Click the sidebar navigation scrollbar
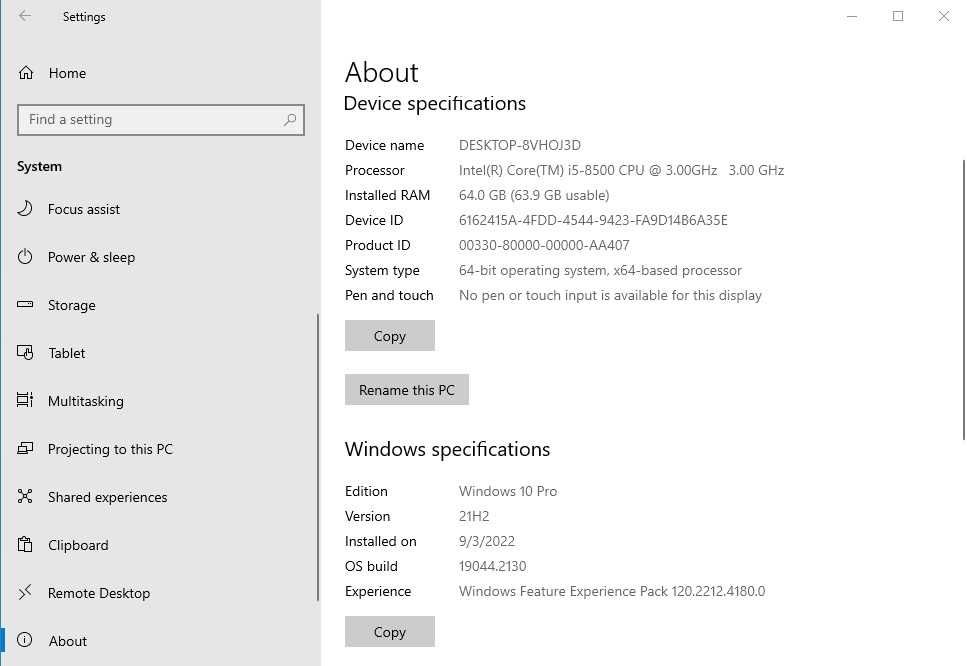 [x=318, y=457]
